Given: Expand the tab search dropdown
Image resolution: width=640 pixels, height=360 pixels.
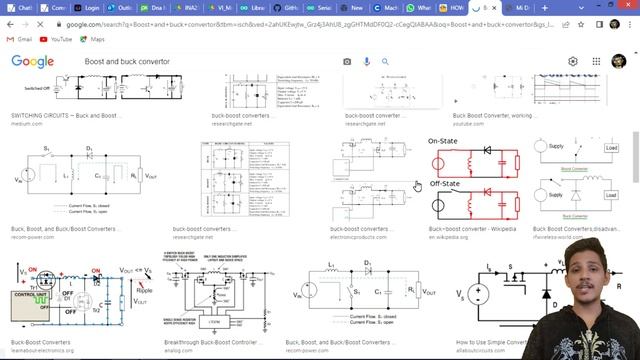Looking at the screenshot, I should tap(581, 8).
